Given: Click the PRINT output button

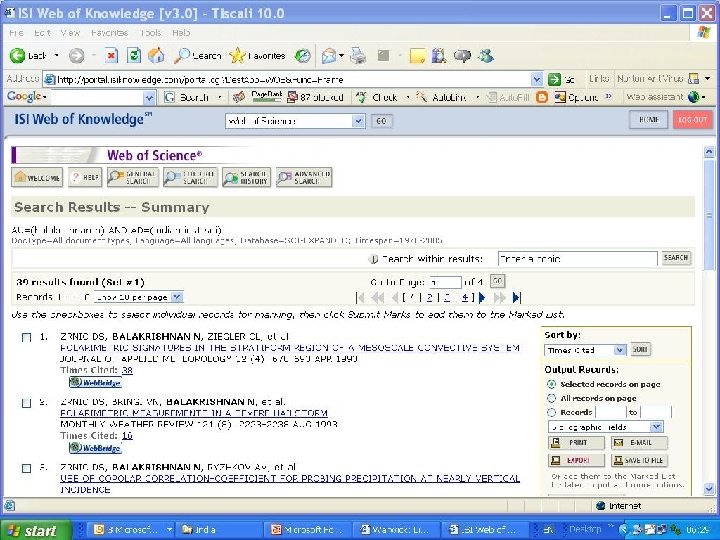Looking at the screenshot, I should pyautogui.click(x=576, y=443).
